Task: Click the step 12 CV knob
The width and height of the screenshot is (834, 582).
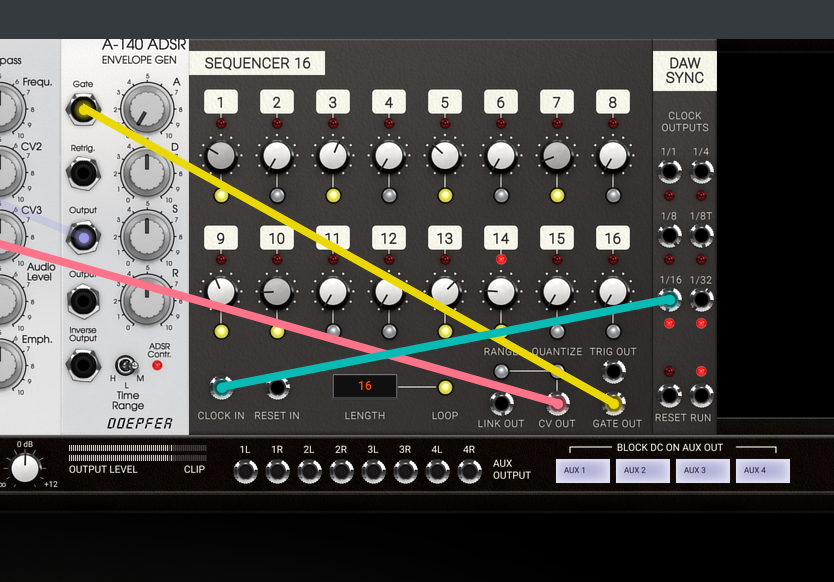Action: coord(389,292)
